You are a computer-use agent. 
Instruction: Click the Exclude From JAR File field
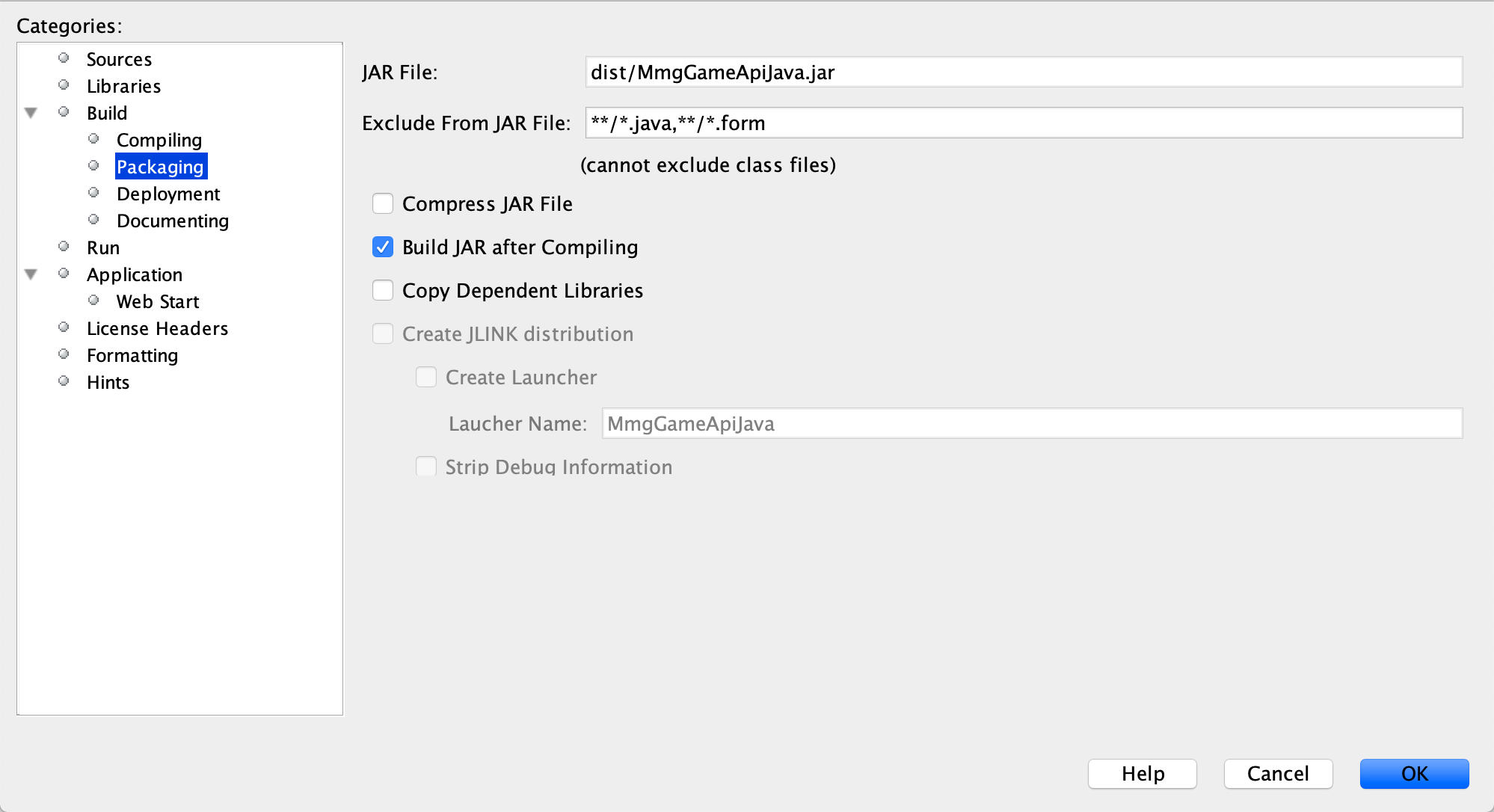1023,123
